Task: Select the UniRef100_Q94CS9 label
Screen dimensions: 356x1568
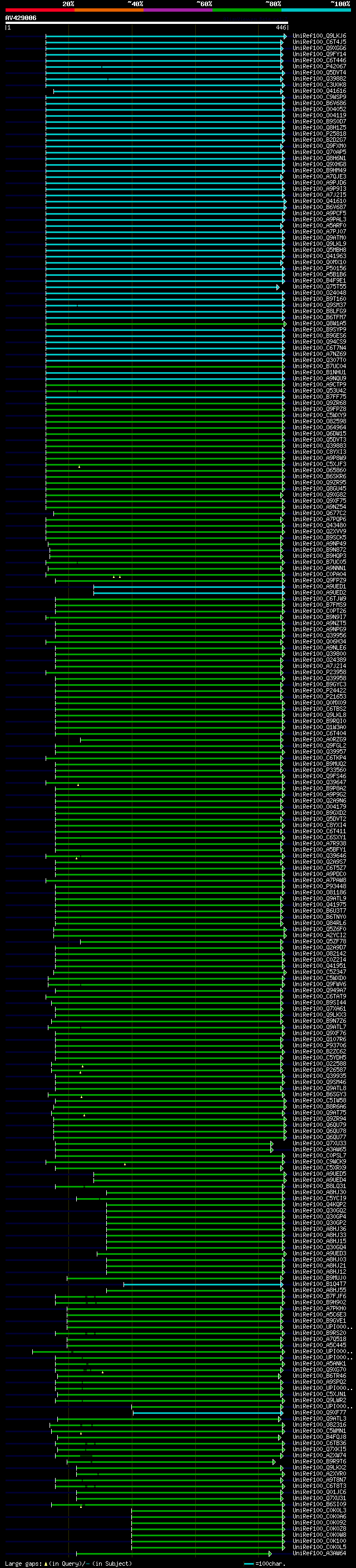Action: [319, 342]
